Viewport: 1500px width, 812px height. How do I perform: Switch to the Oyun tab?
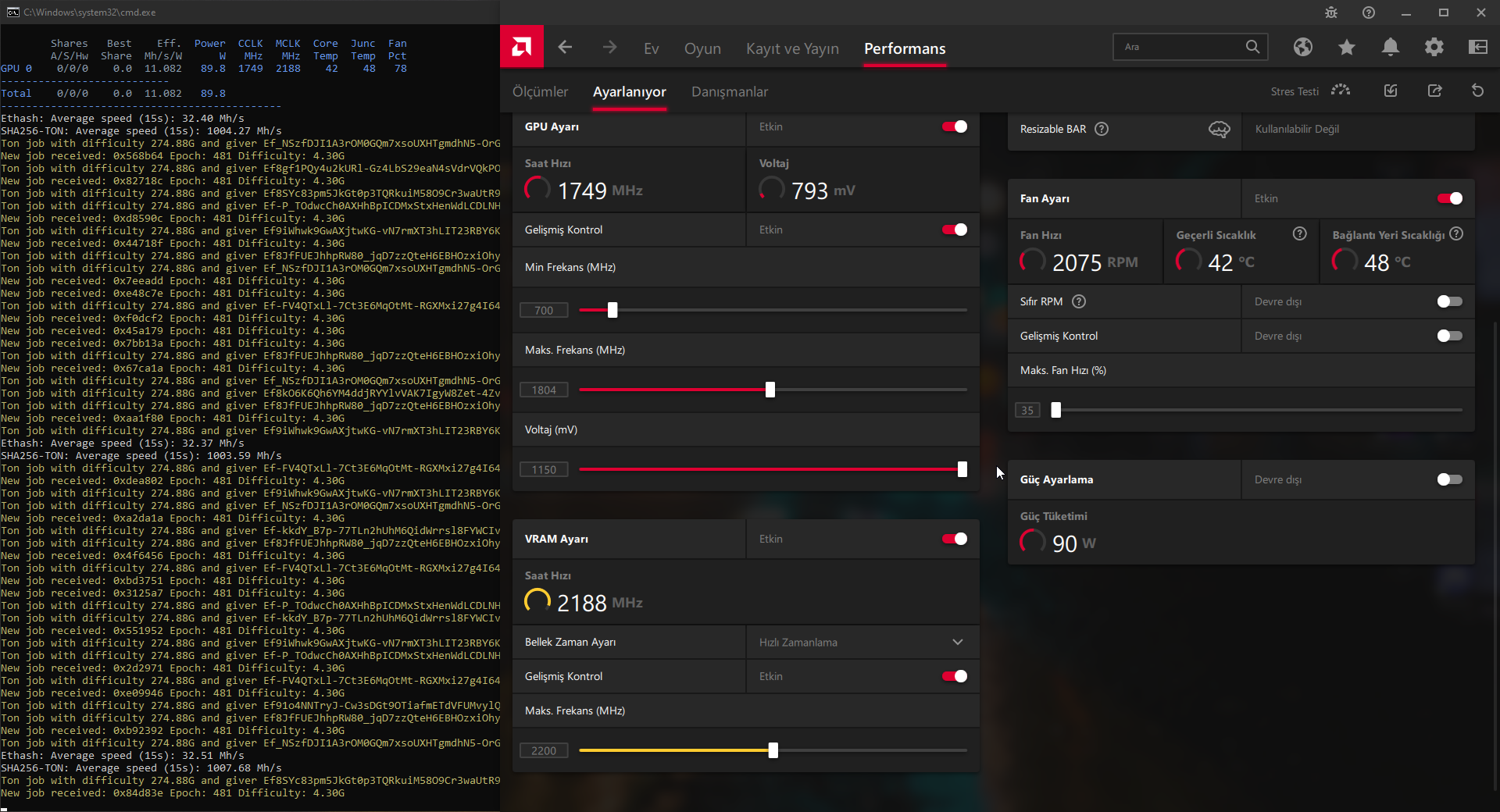[x=702, y=48]
